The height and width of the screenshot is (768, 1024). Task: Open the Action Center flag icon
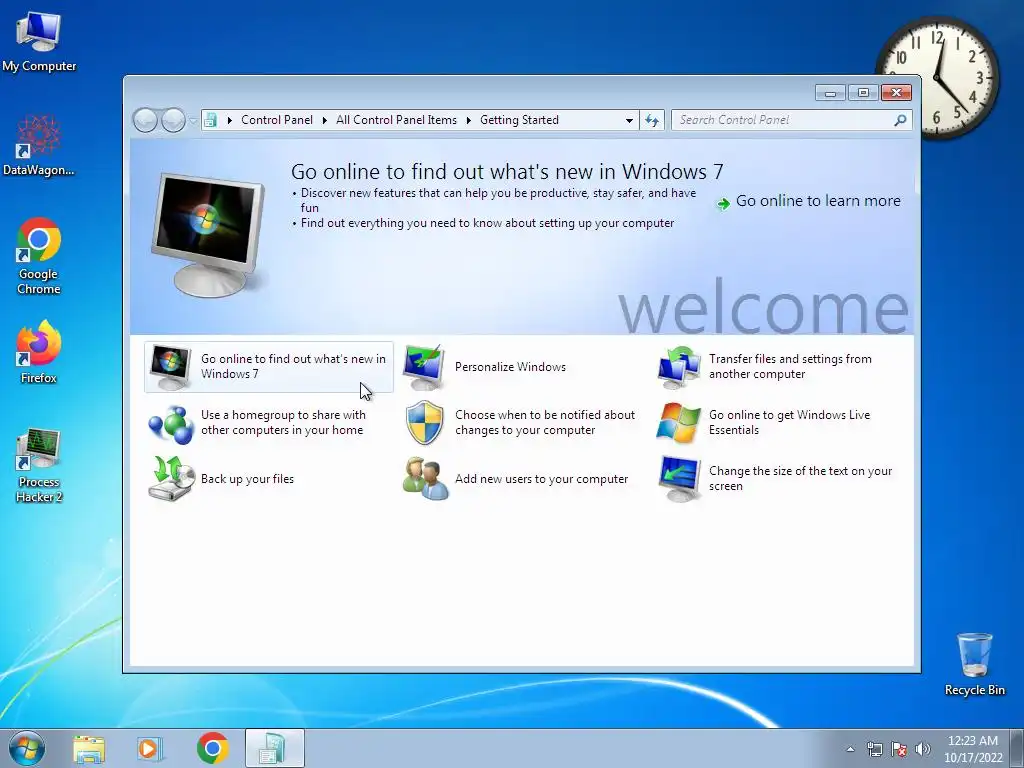(899, 749)
